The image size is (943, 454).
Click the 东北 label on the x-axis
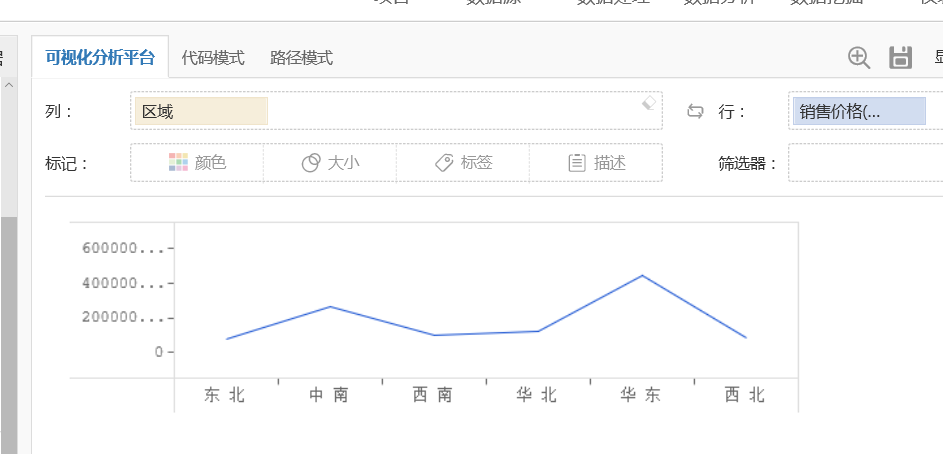click(225, 395)
